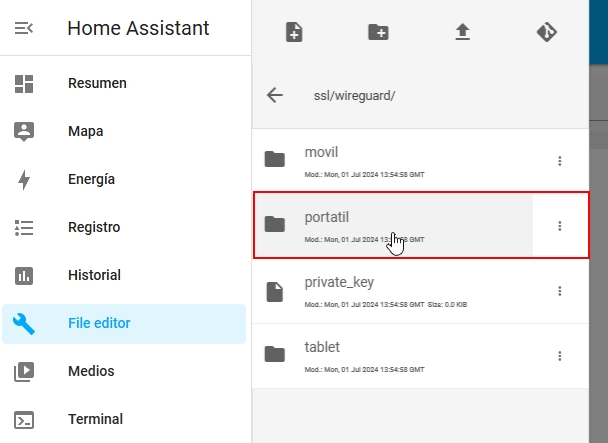
Task: Open options menu for tablet folder
Action: coord(560,356)
